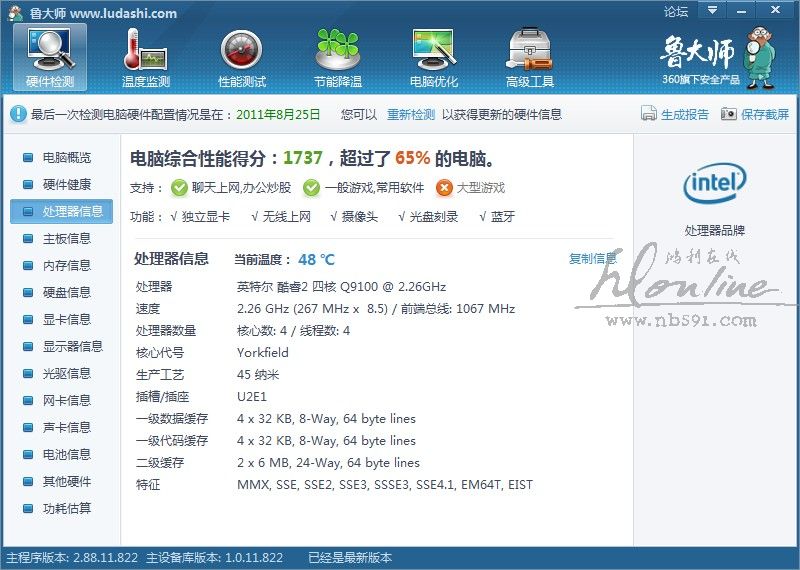Click the 重新检测 re-detect link
800x570 pixels.
click(x=411, y=115)
